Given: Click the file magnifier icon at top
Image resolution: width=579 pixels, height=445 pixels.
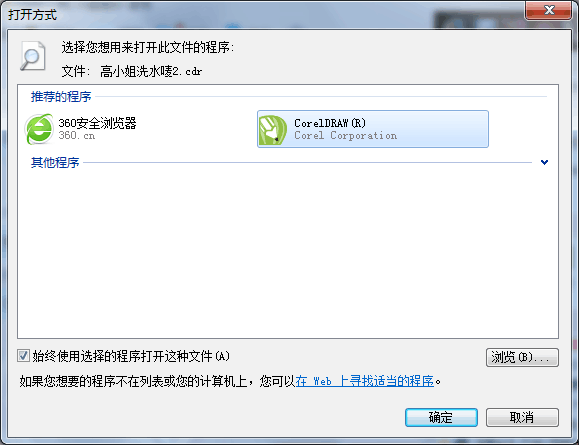Looking at the screenshot, I should point(33,56).
